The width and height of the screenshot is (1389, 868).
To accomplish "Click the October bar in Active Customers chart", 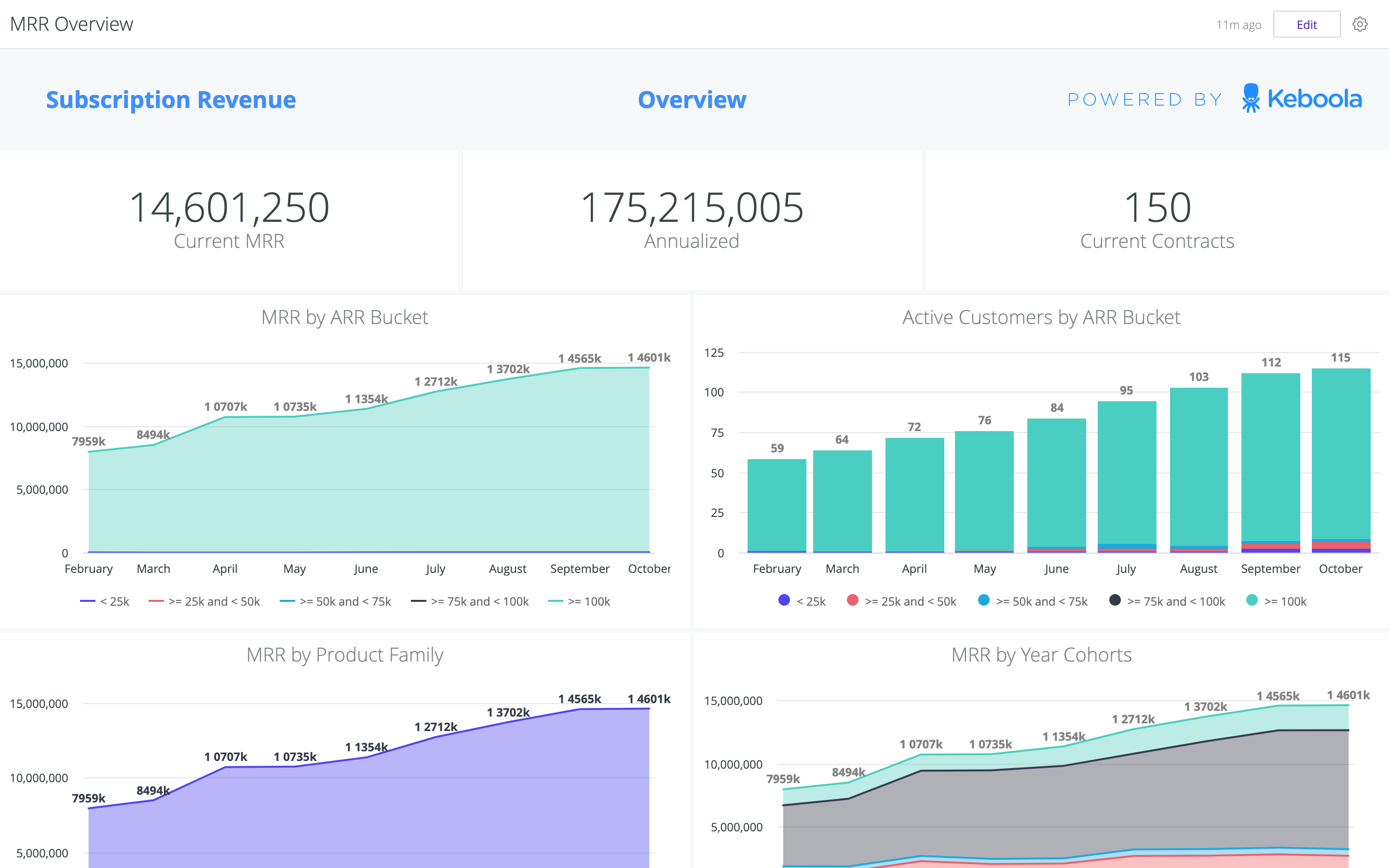I will 1341,461.
